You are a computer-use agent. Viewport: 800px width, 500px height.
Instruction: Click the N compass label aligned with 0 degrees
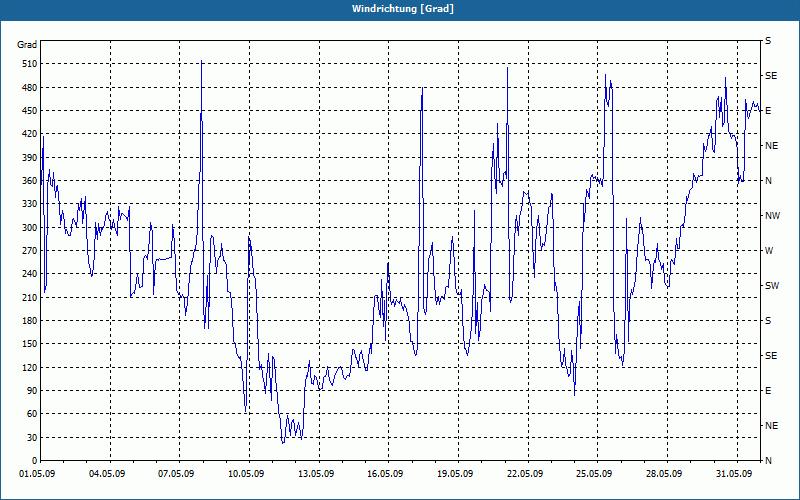pos(769,461)
